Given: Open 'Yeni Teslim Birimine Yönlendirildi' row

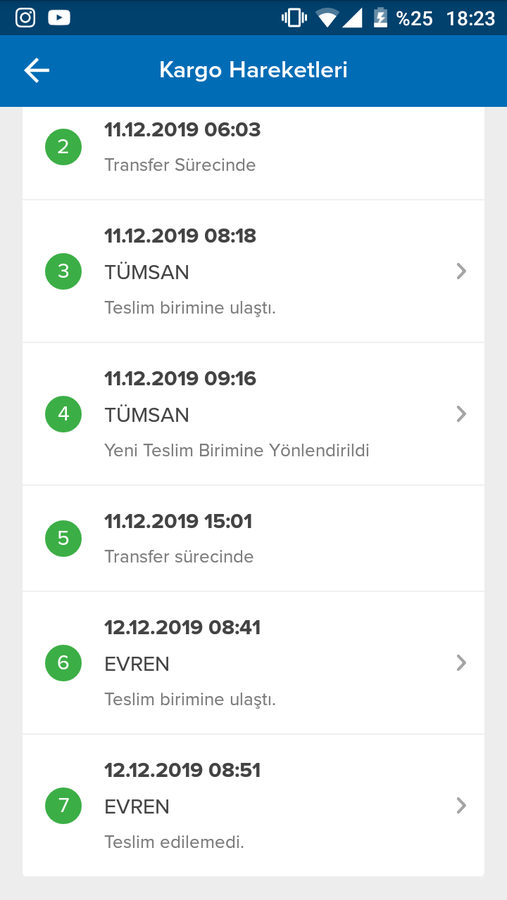Looking at the screenshot, I should pyautogui.click(x=253, y=414).
